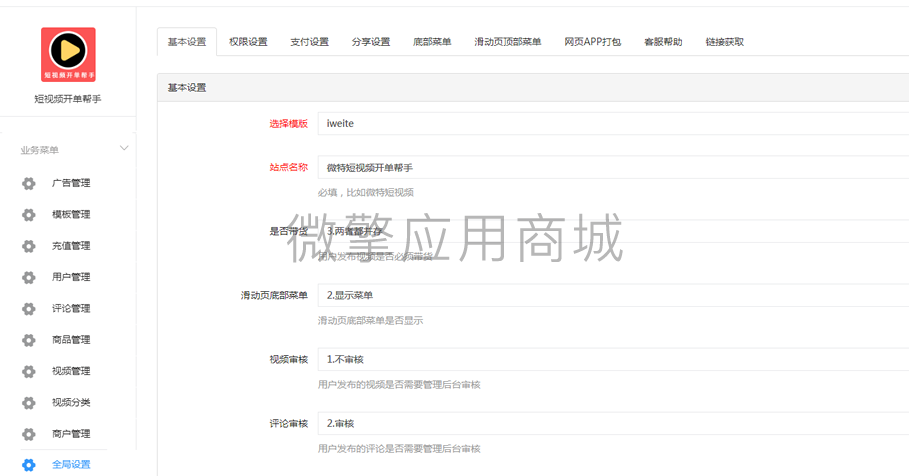Switch to the 客服帮助 tab
909x476 pixels.
point(663,42)
